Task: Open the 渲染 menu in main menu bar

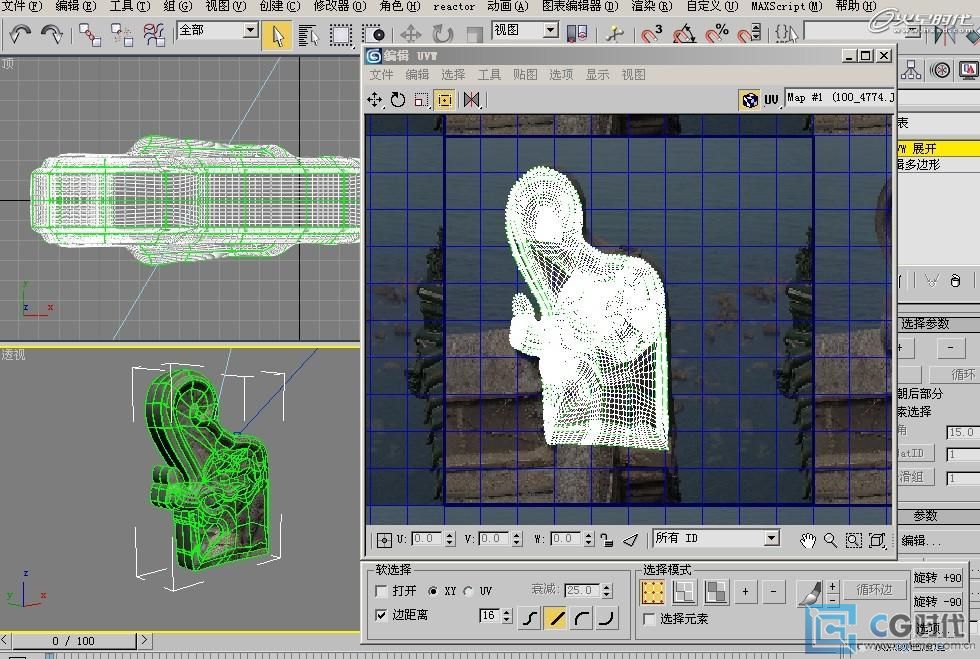Action: (x=652, y=6)
